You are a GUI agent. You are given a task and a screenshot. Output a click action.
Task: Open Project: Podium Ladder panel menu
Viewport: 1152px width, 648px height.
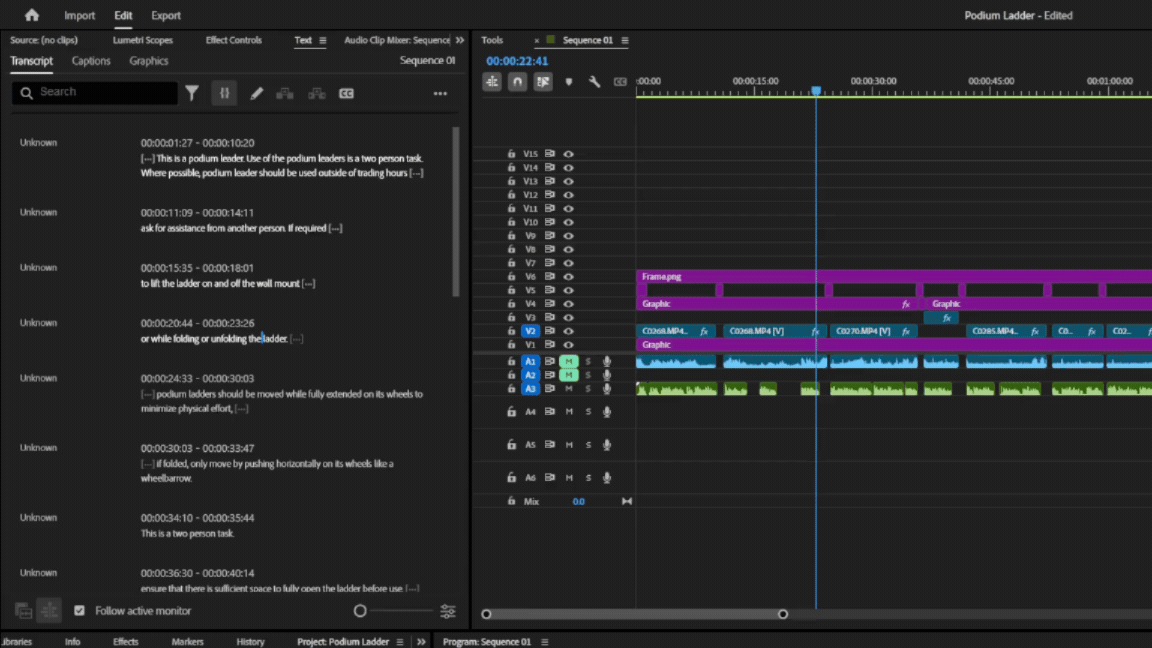click(400, 641)
